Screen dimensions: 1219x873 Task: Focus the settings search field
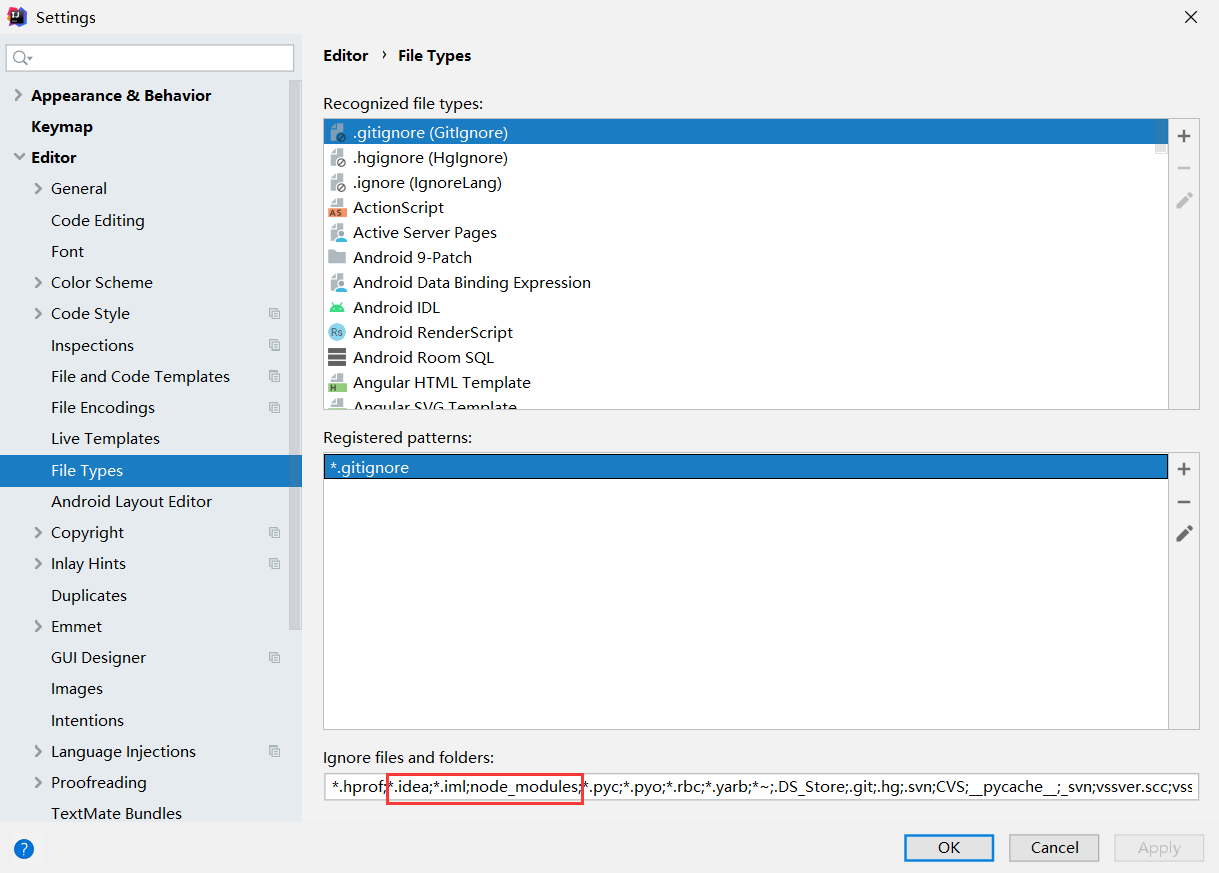click(x=150, y=58)
